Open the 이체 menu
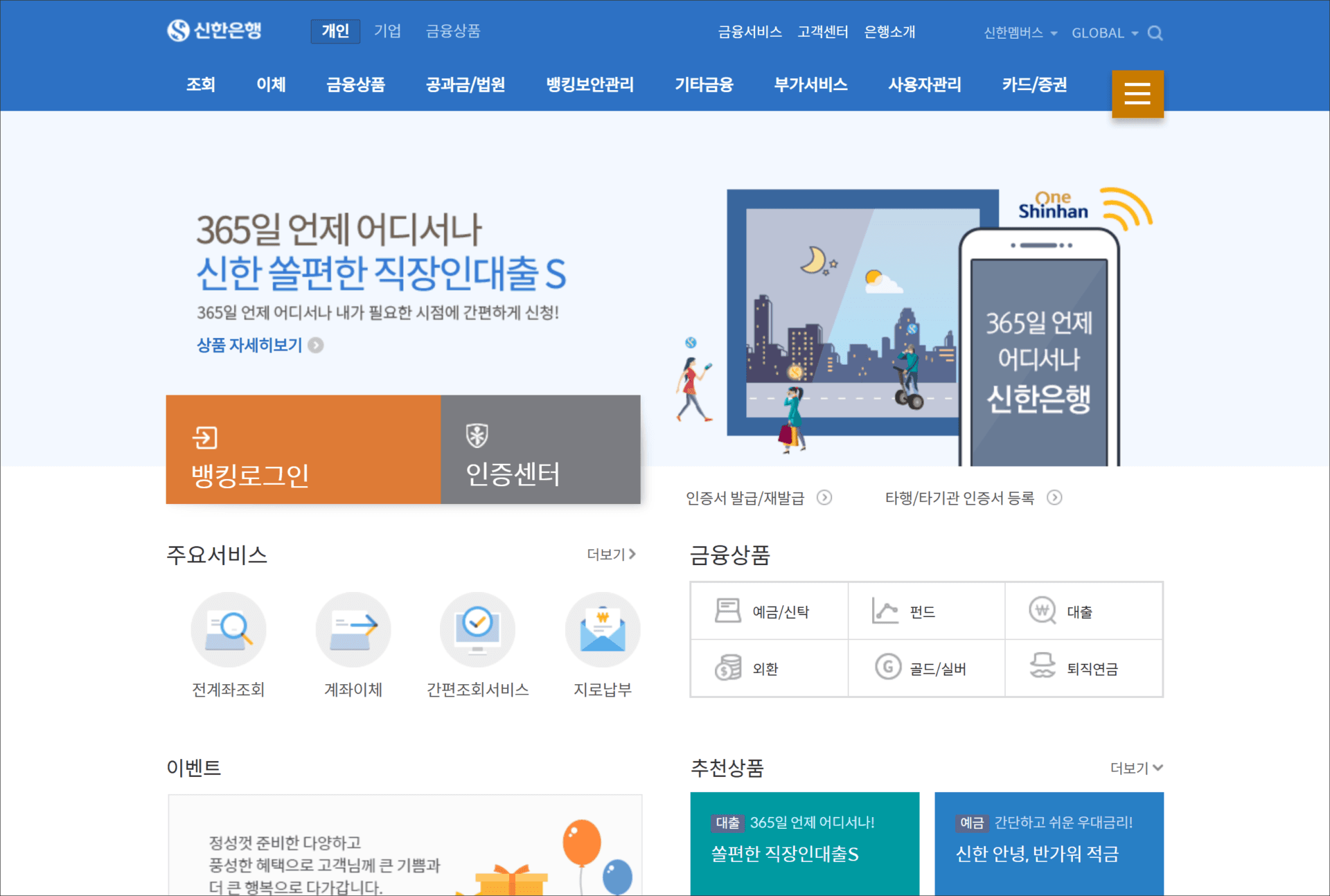The width and height of the screenshot is (1330, 896). tap(271, 84)
